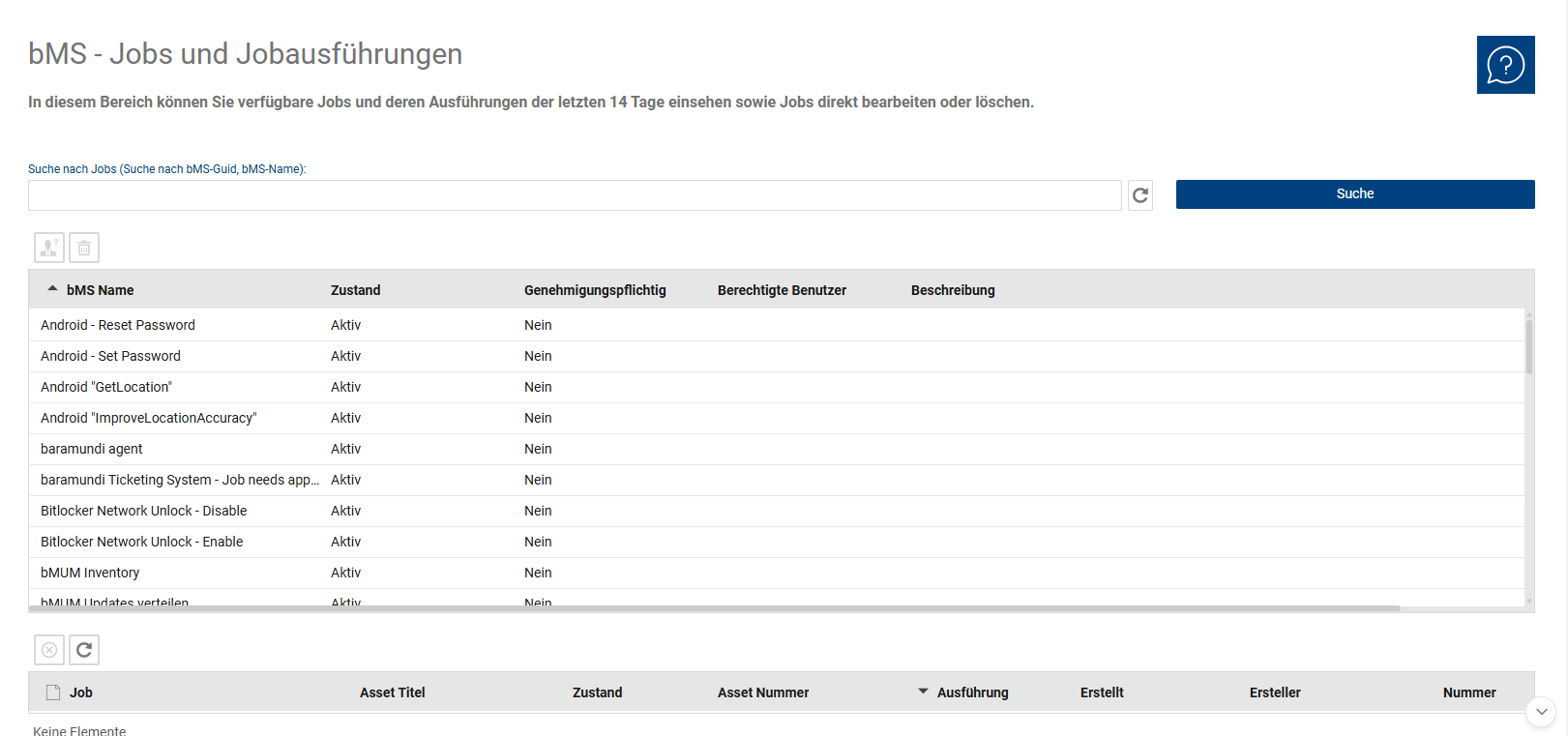Select the Android "GetLocation" job row
The image size is (1568, 736).
[777, 387]
